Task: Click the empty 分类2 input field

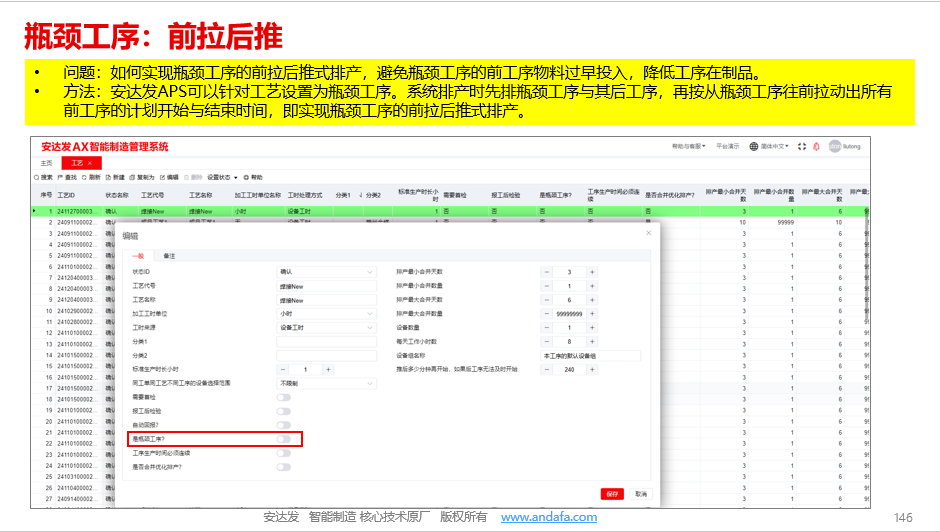Action: (327, 356)
